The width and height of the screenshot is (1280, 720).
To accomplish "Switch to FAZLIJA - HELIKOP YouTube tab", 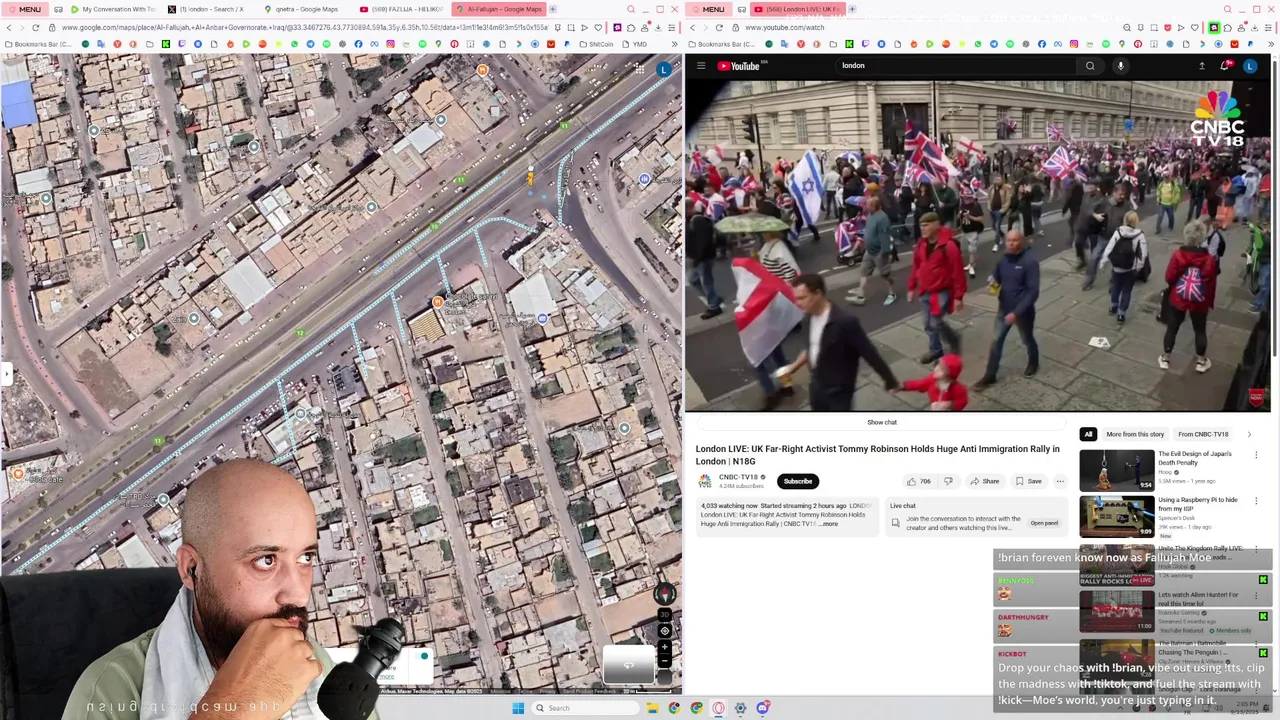I will click(x=400, y=9).
